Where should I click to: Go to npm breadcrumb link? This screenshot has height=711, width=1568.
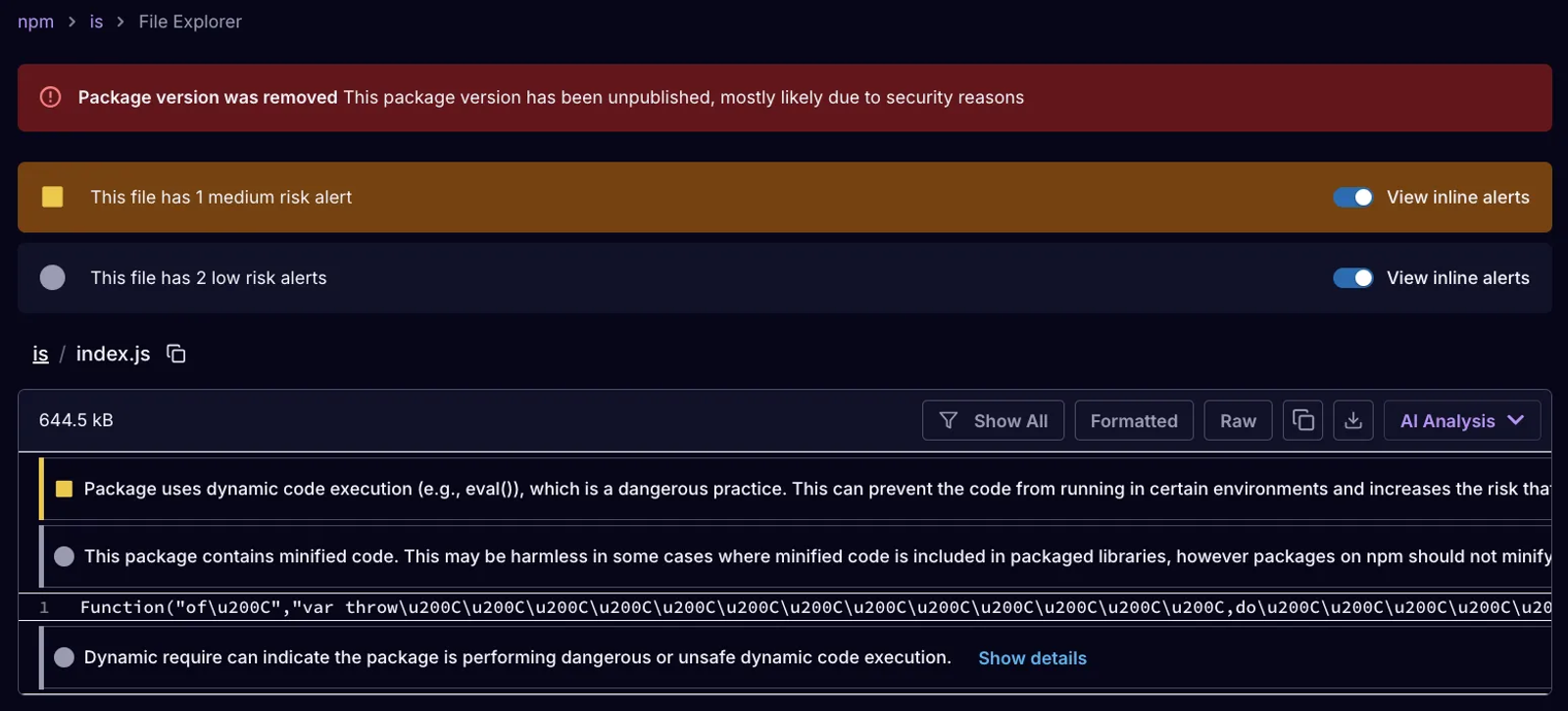[x=35, y=22]
